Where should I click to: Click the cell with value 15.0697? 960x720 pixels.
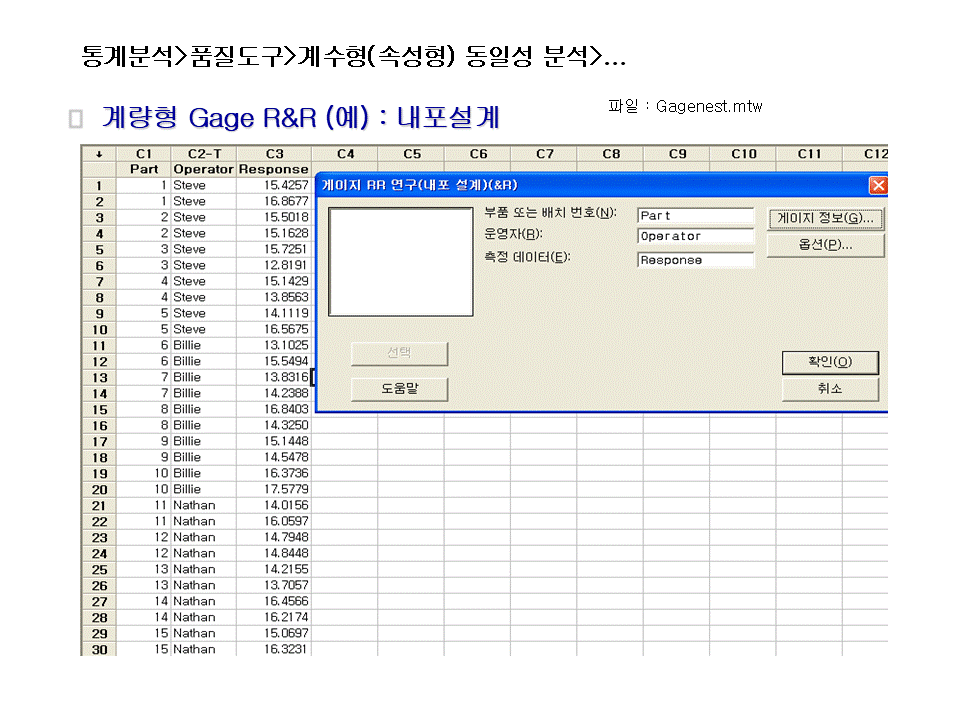(x=274, y=633)
